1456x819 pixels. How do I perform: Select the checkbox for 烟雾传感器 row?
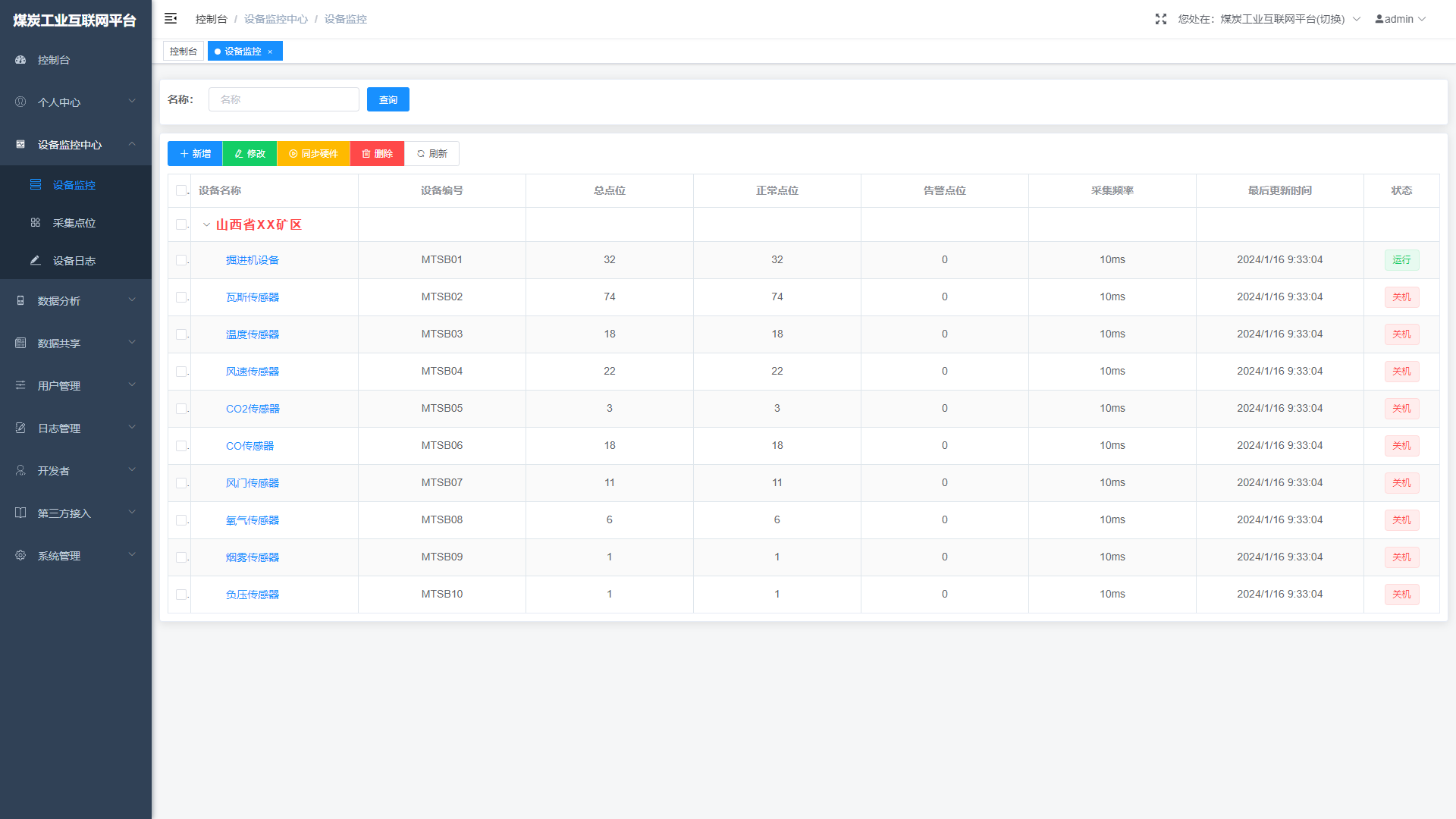180,557
